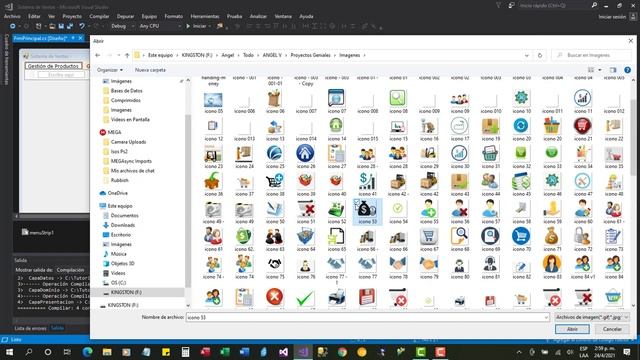Open Downloads in the navigation tree
This screenshot has height=360, width=640.
pyautogui.click(x=122, y=225)
